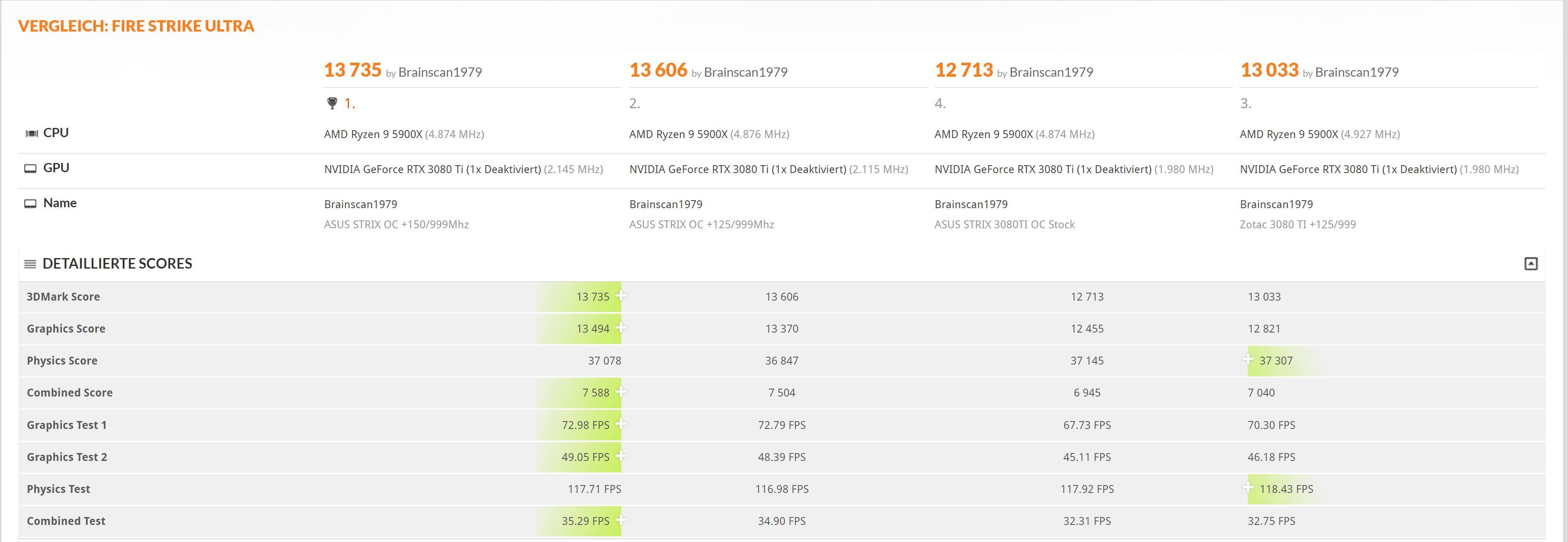This screenshot has height=542, width=1568.
Task: Click the ASUS STRIX OC +125/999Mhz description
Action: click(x=702, y=224)
